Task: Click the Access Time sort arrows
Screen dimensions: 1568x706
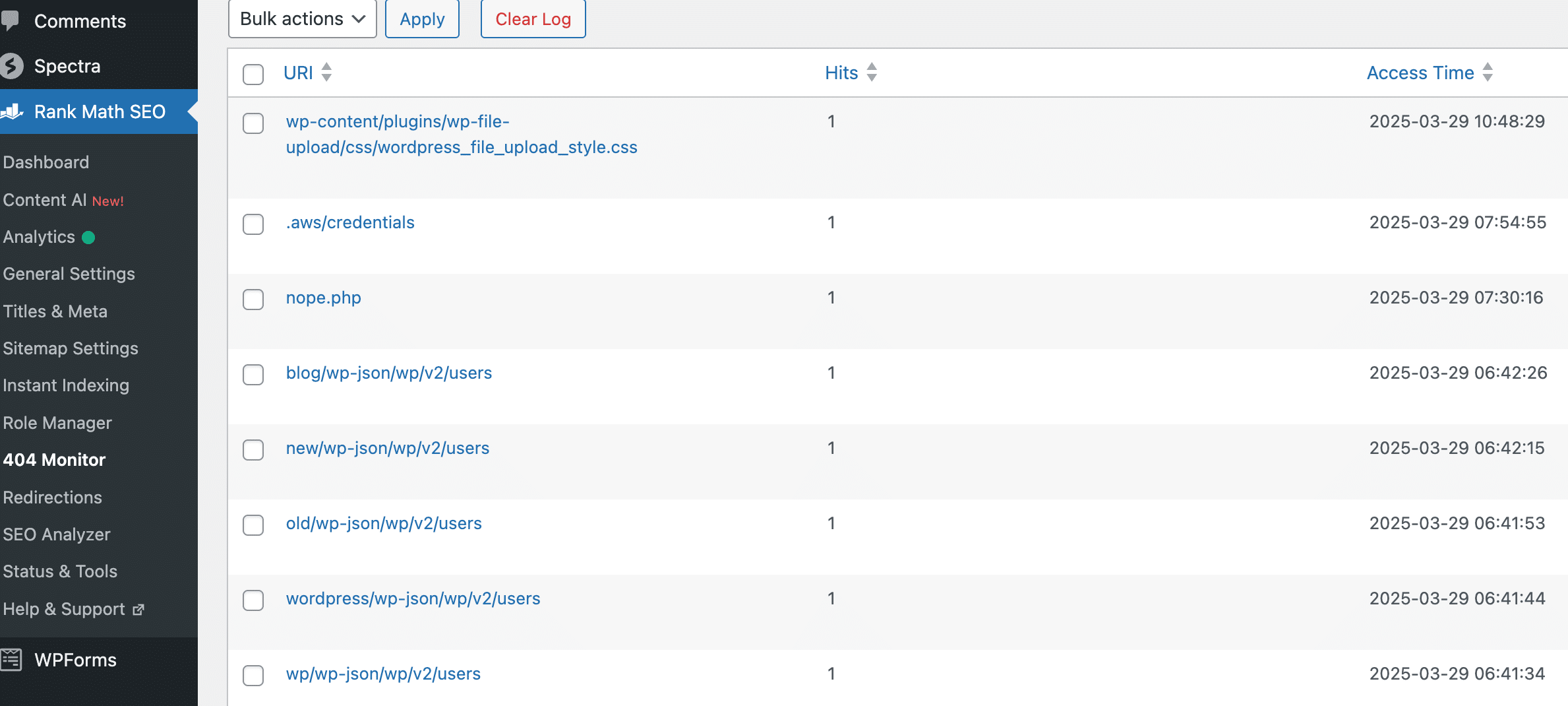Action: click(1488, 73)
